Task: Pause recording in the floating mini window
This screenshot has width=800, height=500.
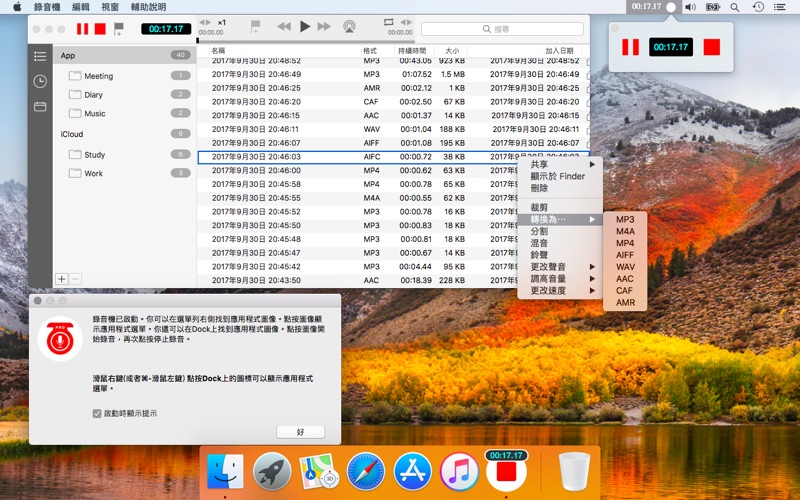Action: click(x=631, y=47)
